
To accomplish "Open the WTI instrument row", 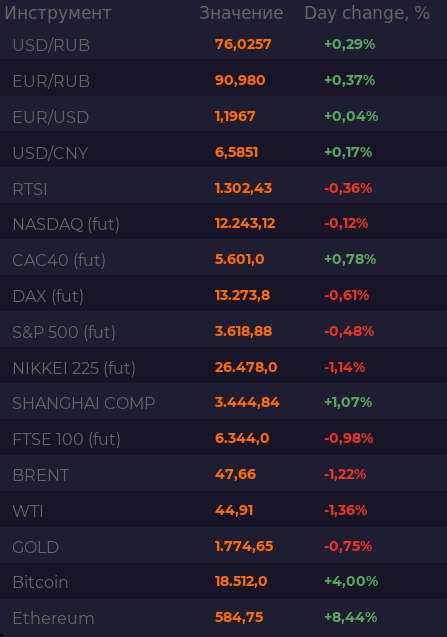I will pyautogui.click(x=224, y=510).
